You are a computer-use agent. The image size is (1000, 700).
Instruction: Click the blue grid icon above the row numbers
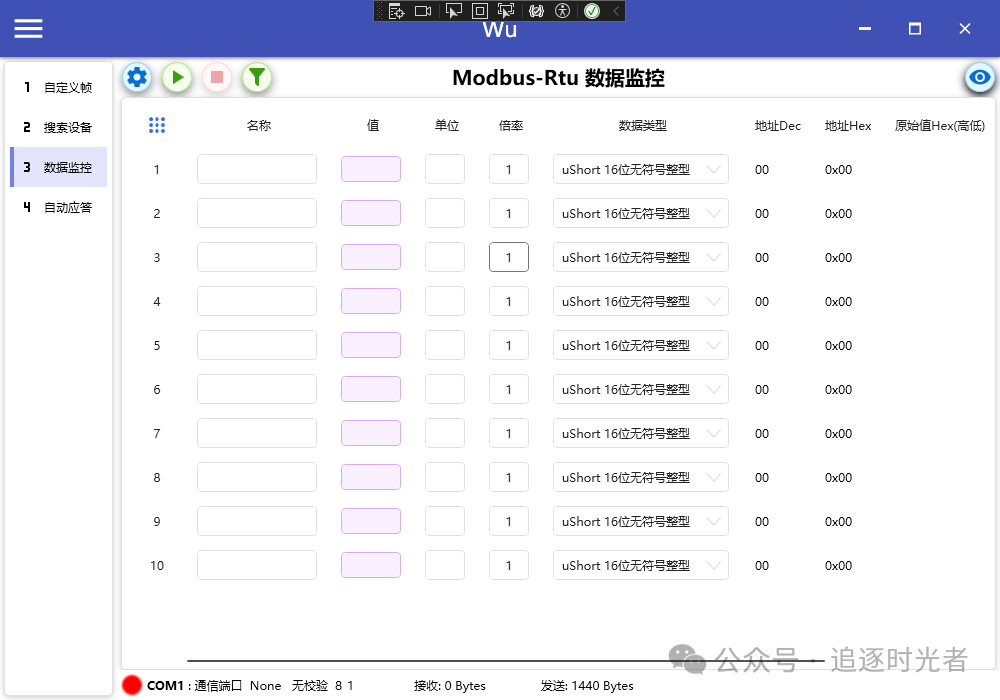157,124
